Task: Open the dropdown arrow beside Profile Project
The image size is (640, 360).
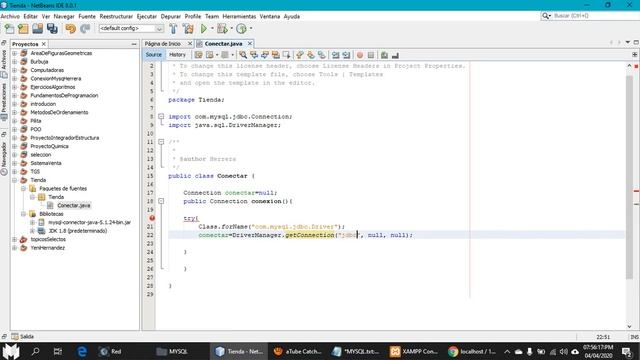Action: click(251, 29)
